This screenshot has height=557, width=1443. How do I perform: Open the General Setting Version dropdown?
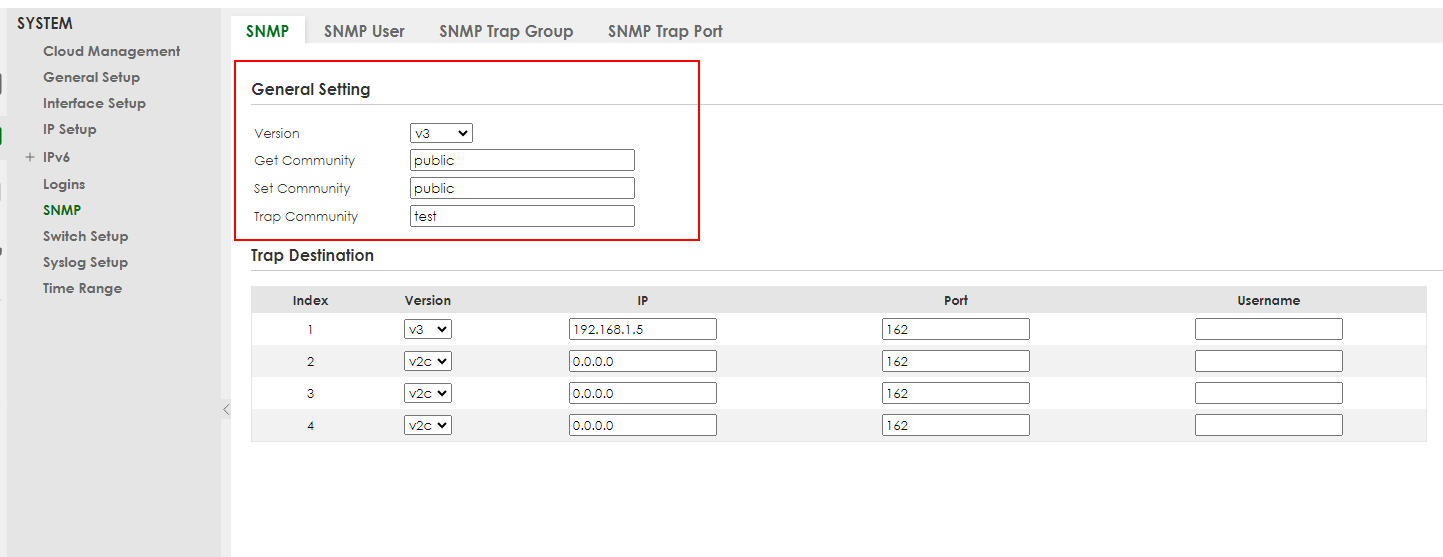[x=441, y=133]
